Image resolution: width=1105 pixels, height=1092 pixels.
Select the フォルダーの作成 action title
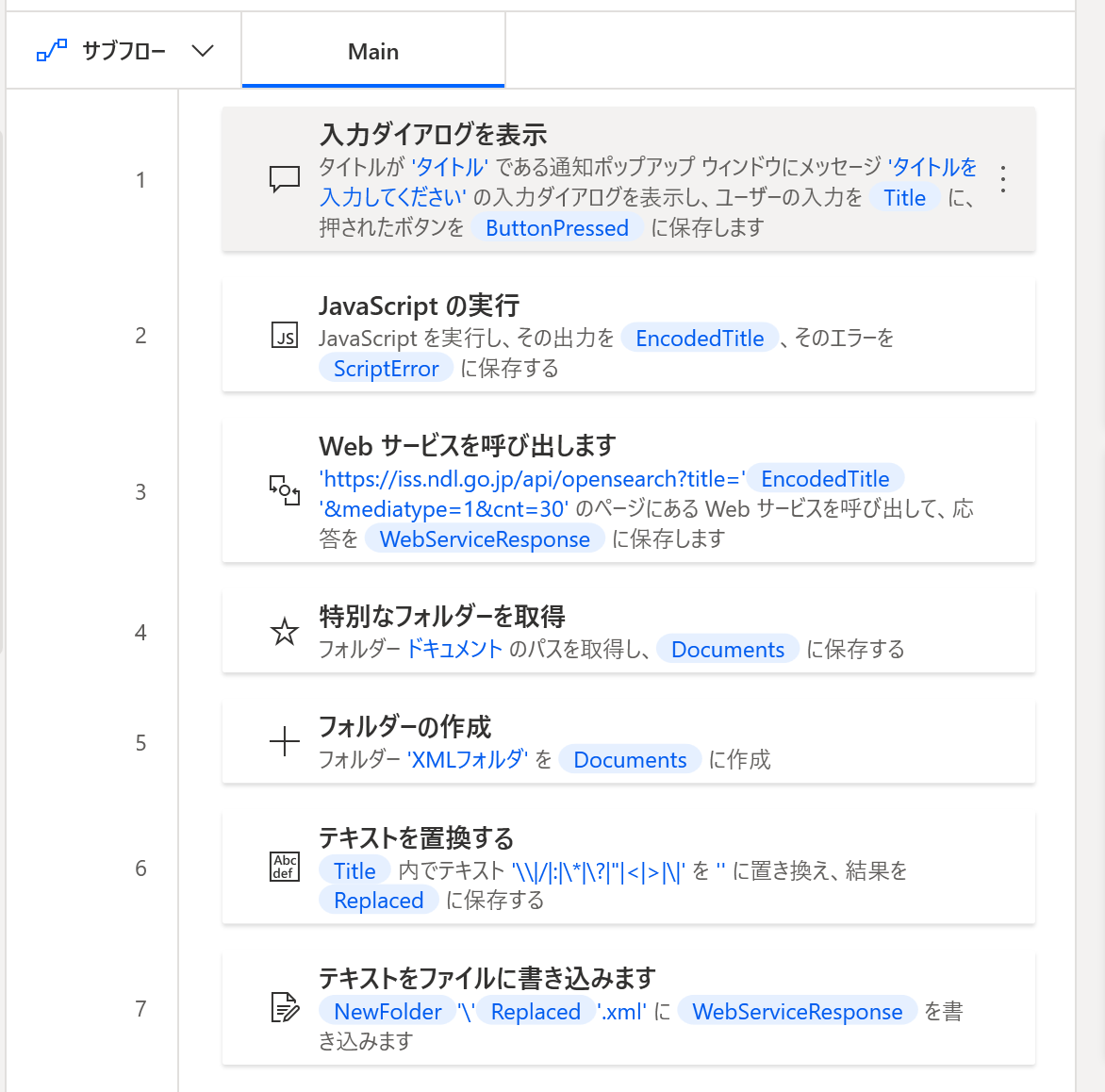click(x=405, y=726)
